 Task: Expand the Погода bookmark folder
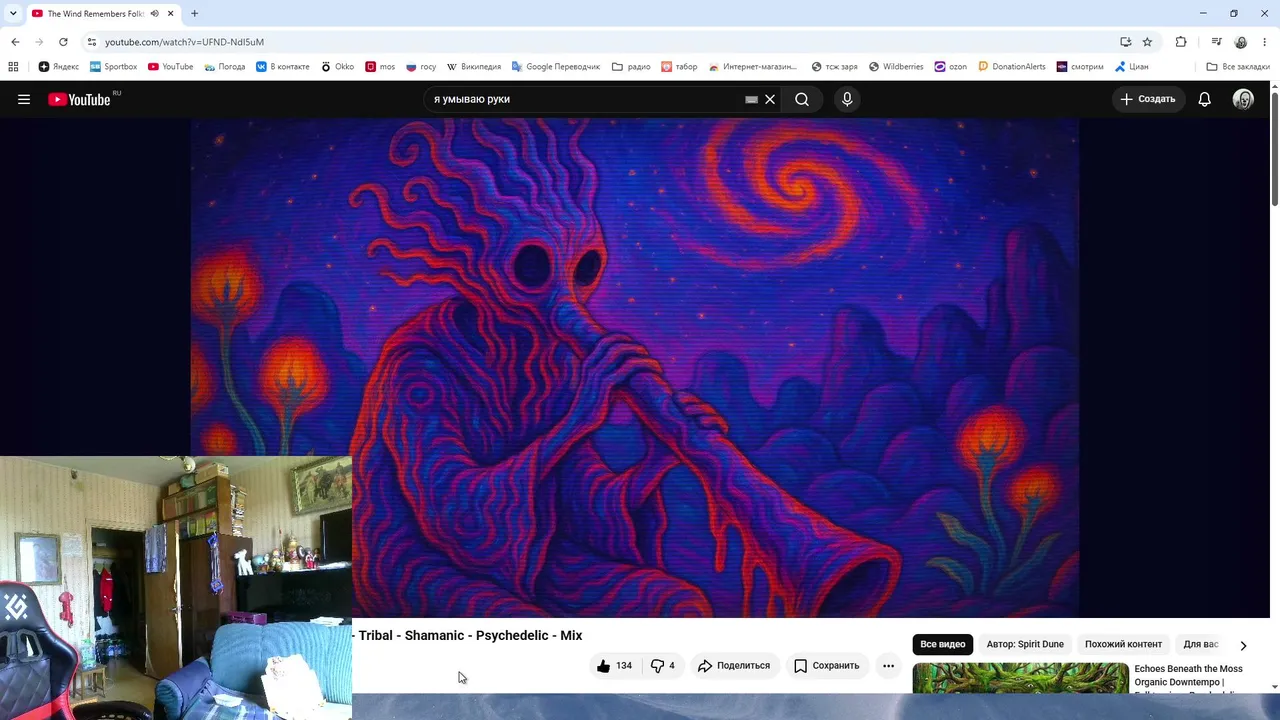click(224, 67)
